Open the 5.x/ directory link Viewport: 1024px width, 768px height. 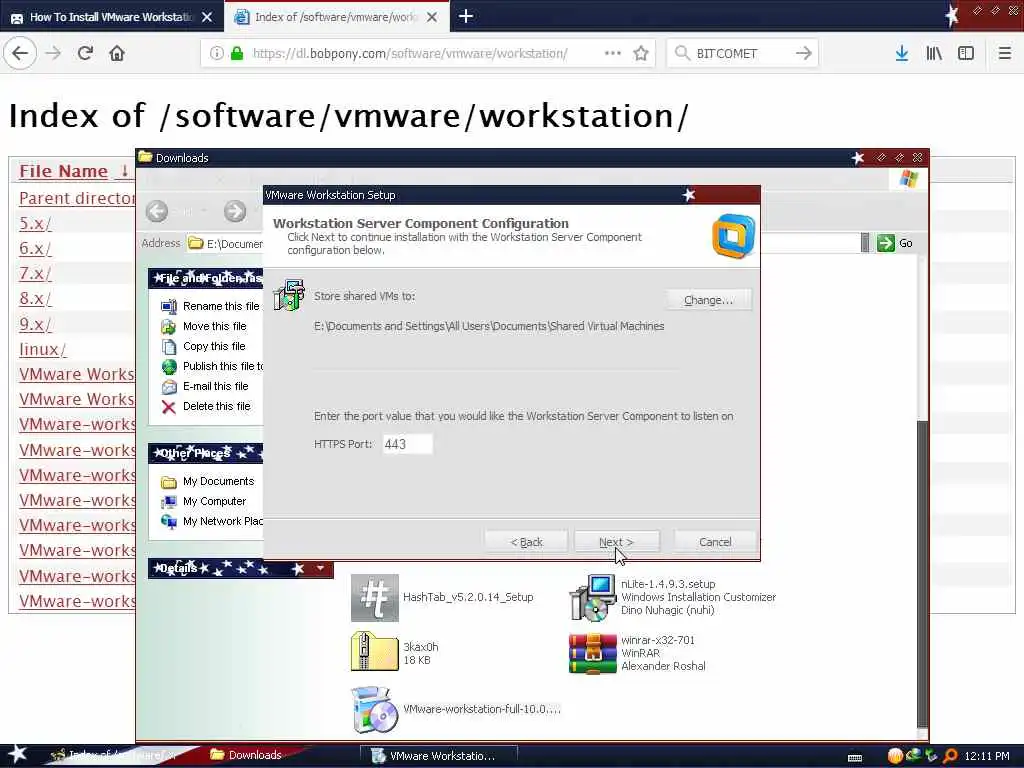coord(35,223)
